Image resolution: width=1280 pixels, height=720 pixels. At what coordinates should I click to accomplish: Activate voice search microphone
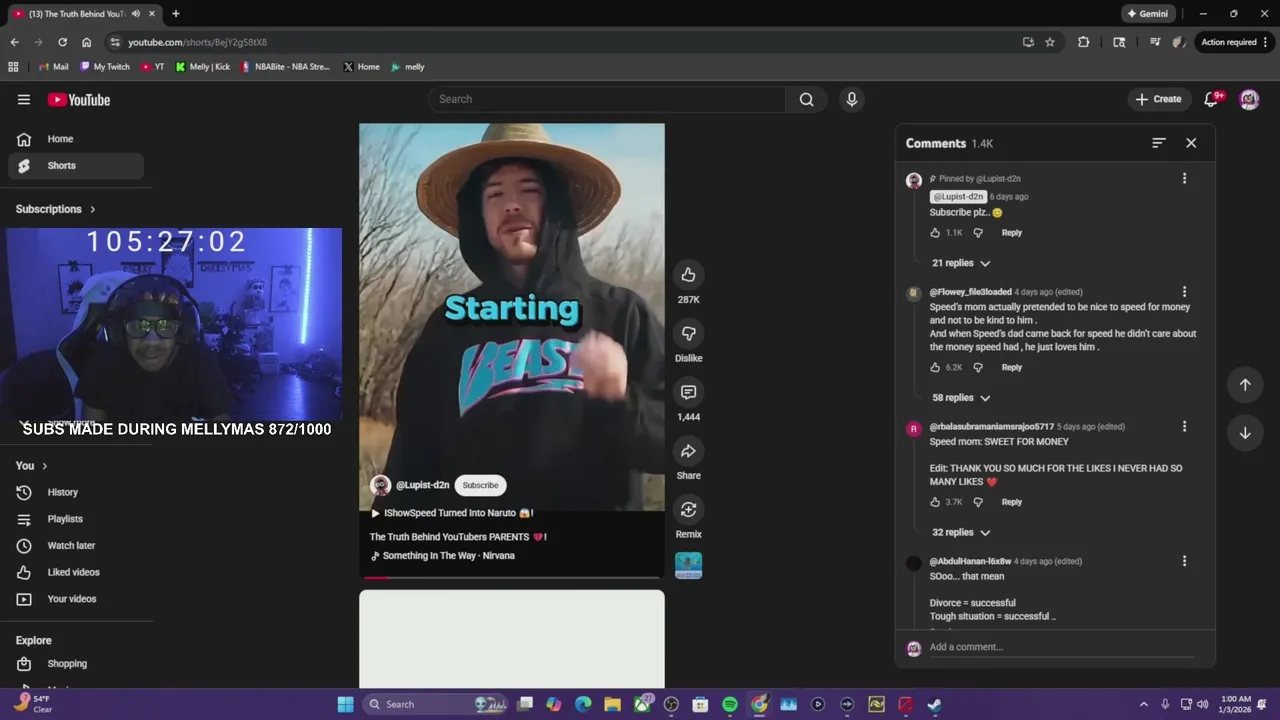tap(852, 99)
